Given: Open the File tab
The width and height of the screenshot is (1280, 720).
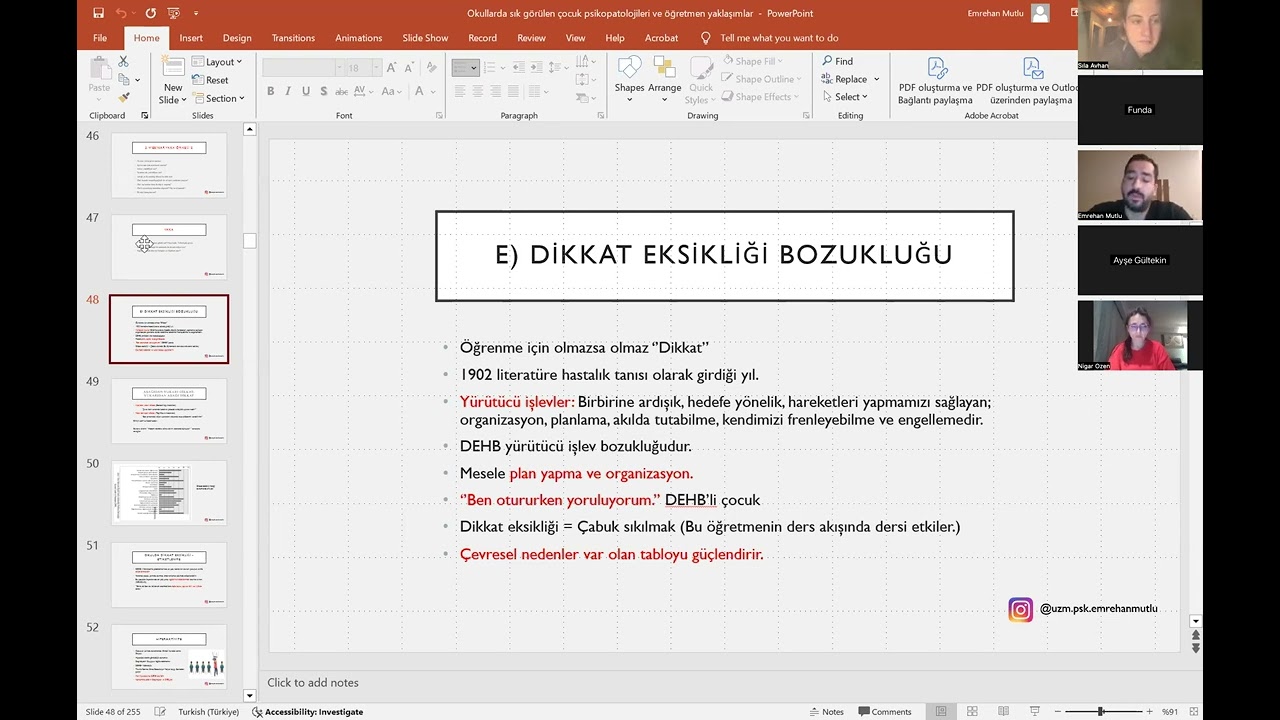Looking at the screenshot, I should [x=100, y=38].
